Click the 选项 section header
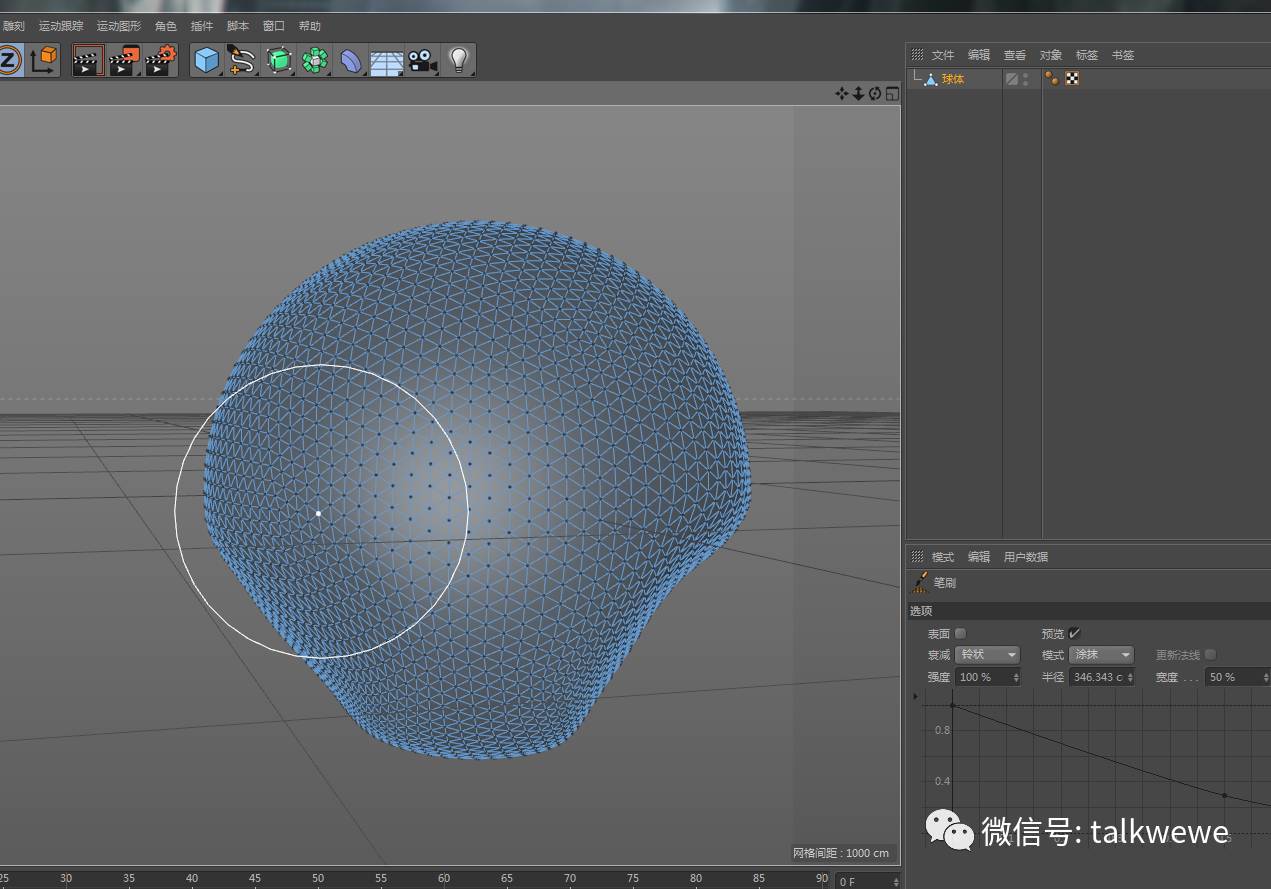 1089,610
